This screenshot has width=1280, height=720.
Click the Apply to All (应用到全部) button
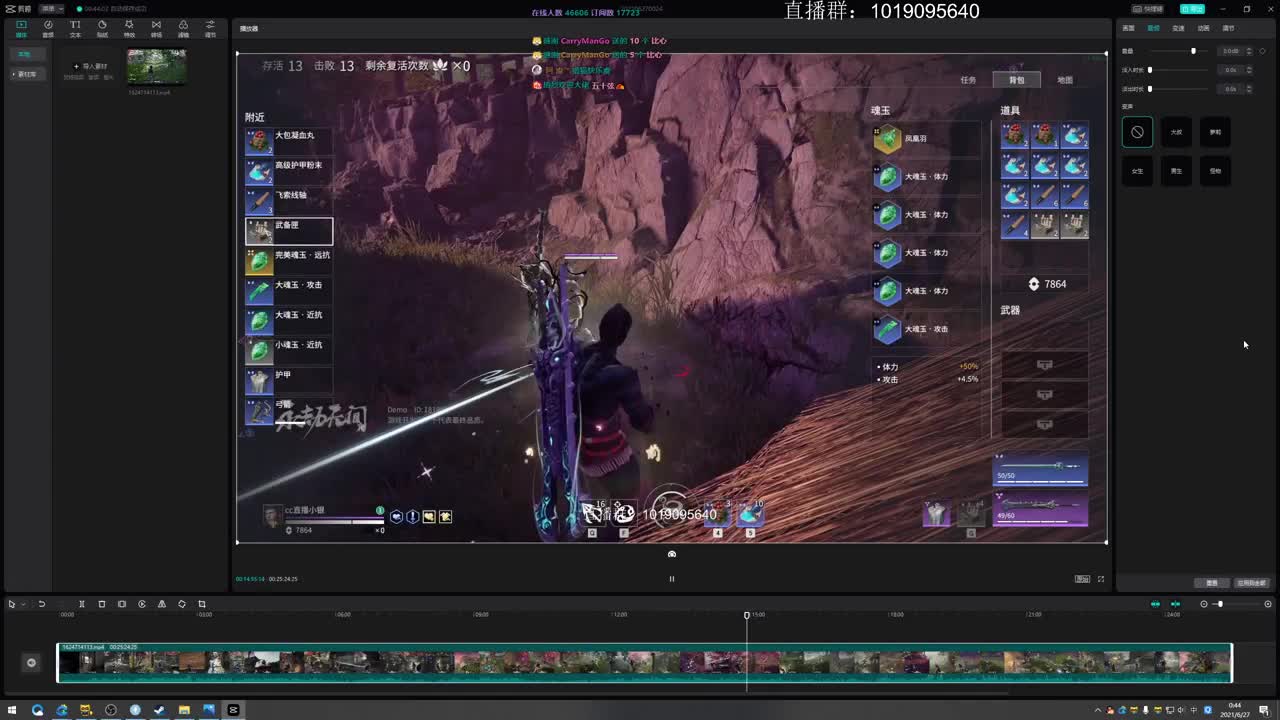click(x=1251, y=583)
